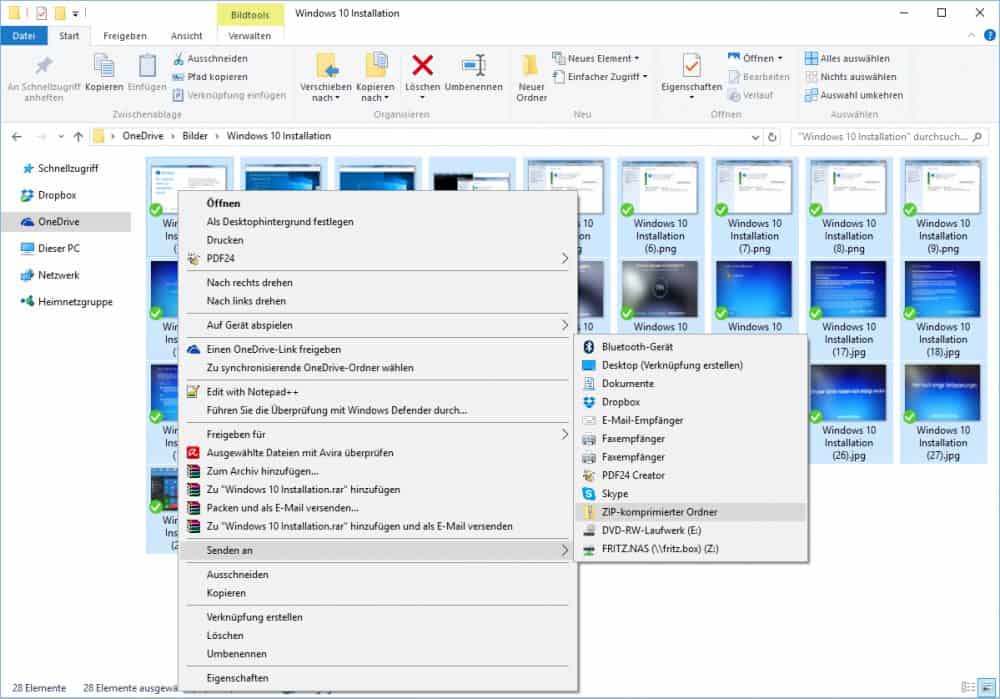
Task: Click Bilder in the address breadcrumb
Action: [195, 136]
